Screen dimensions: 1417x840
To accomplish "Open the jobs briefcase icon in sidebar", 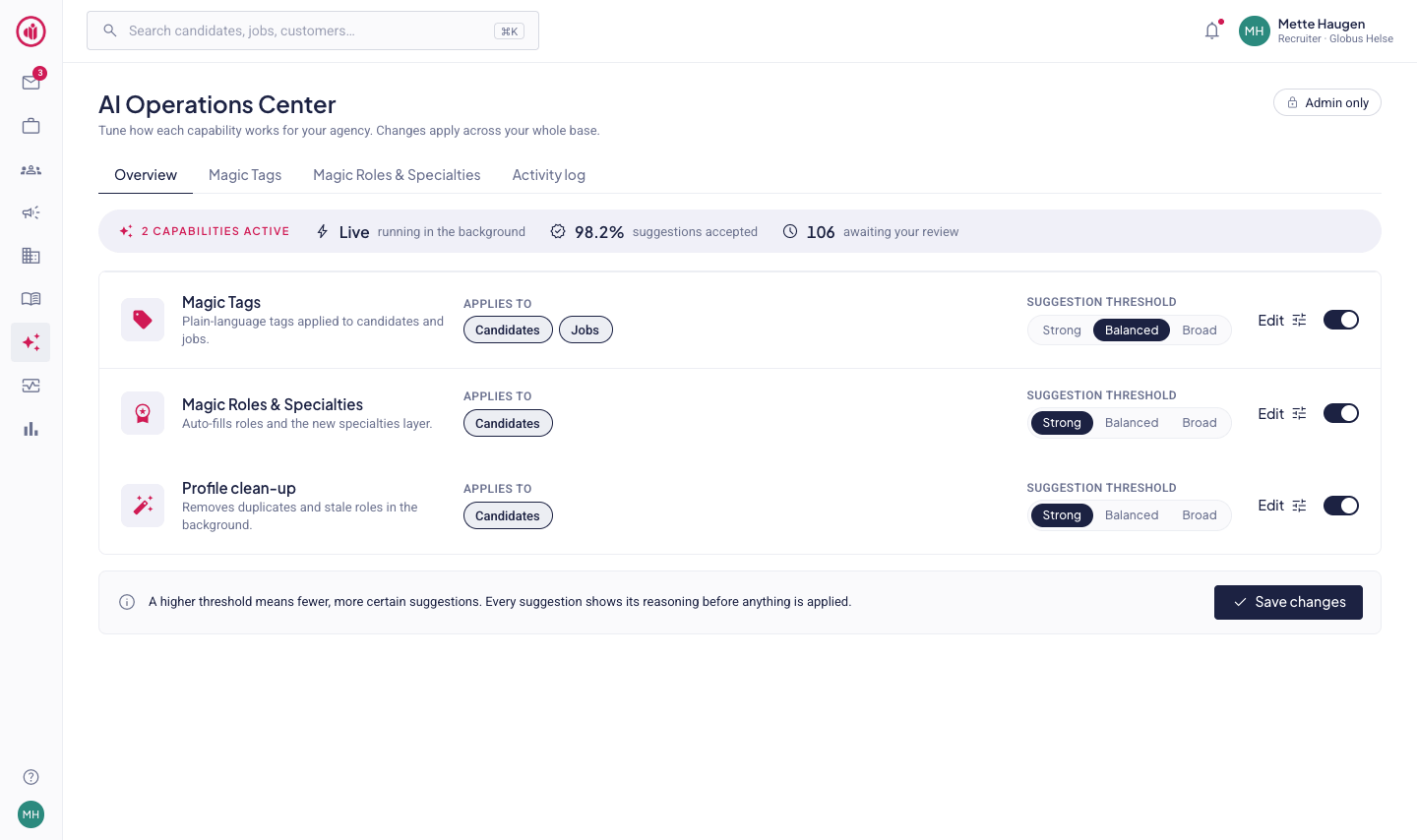I will click(x=31, y=126).
